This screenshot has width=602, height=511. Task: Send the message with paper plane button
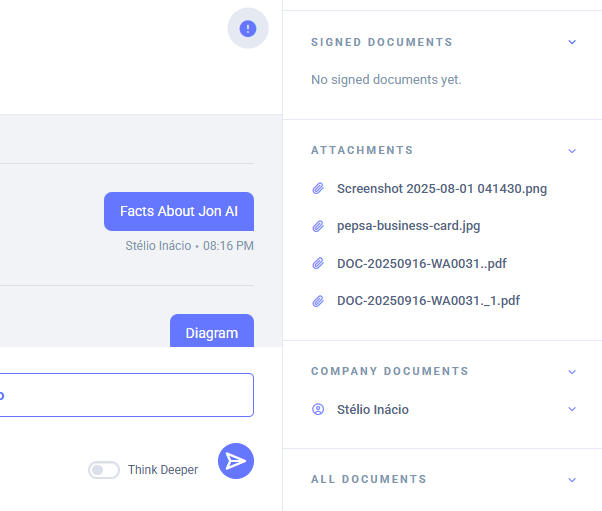(x=236, y=461)
